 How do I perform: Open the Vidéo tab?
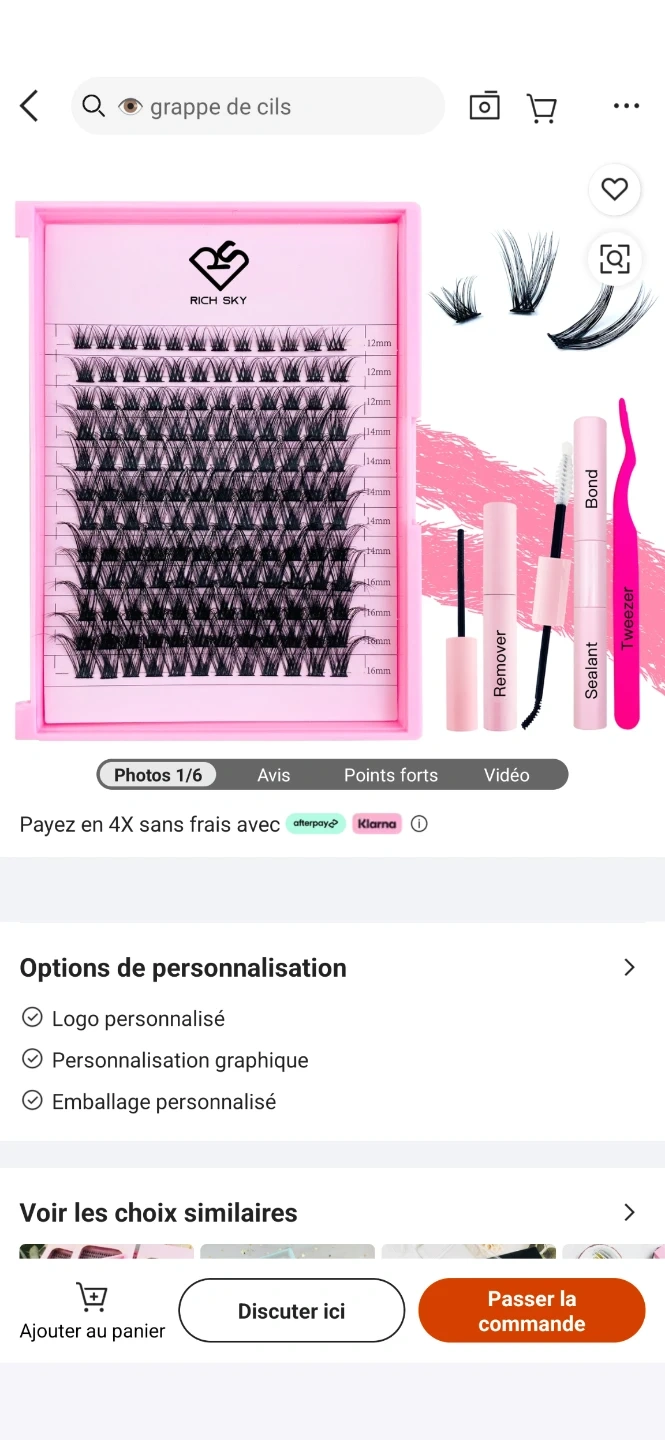tap(506, 775)
